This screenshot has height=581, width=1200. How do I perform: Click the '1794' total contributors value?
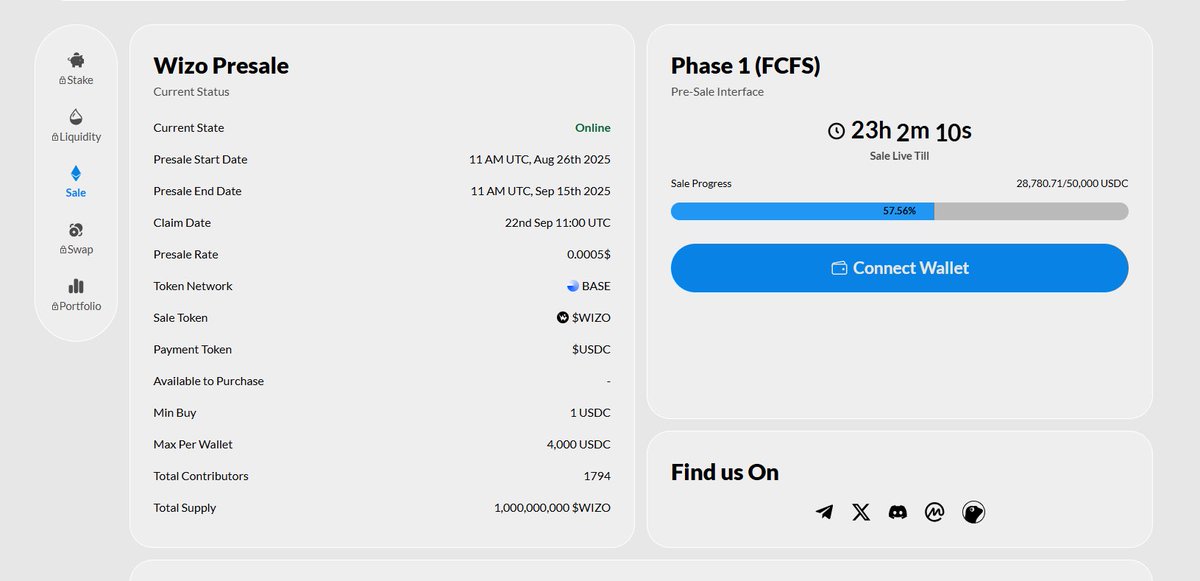click(x=597, y=476)
